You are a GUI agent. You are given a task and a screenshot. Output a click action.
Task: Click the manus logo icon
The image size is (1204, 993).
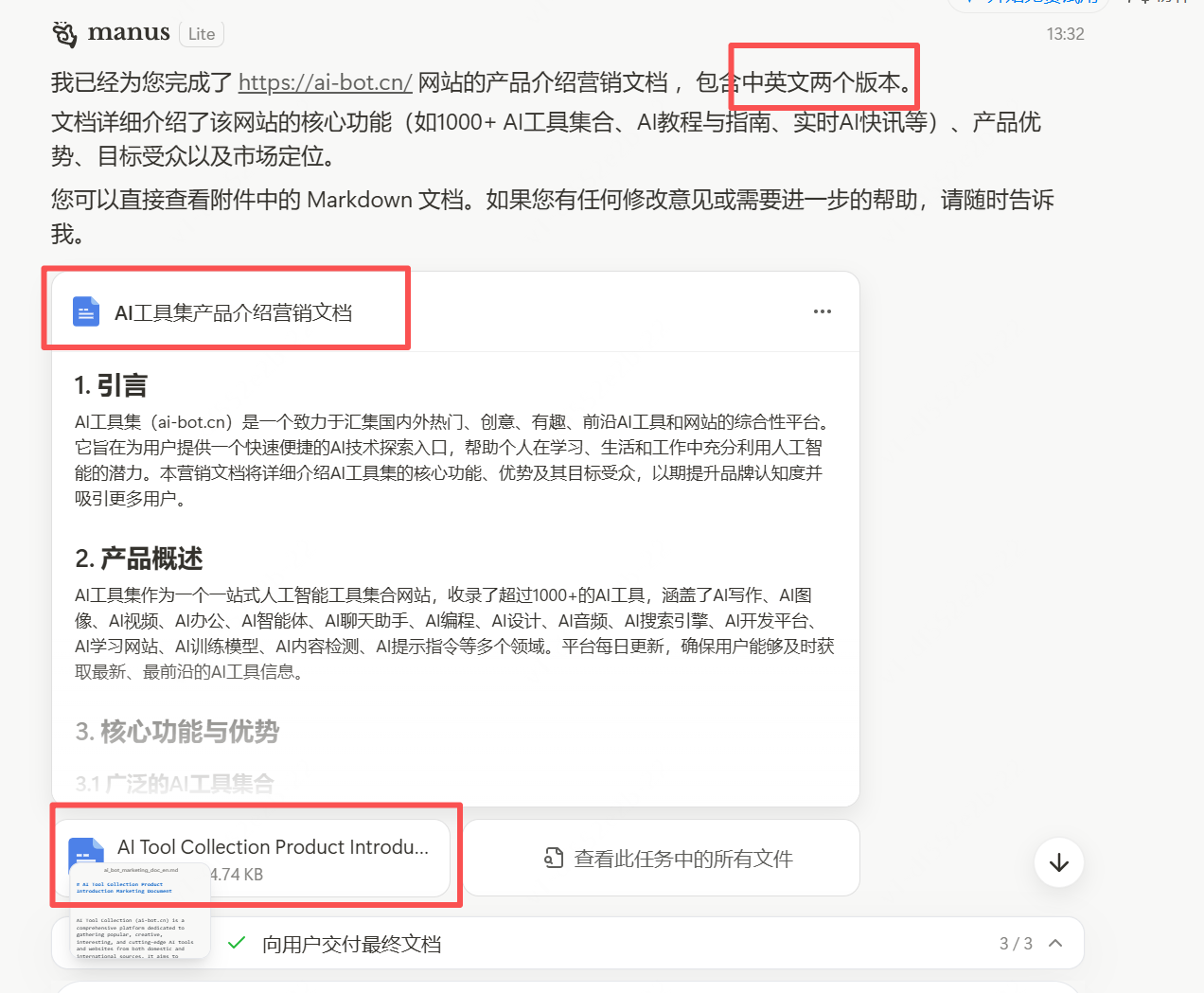[64, 34]
